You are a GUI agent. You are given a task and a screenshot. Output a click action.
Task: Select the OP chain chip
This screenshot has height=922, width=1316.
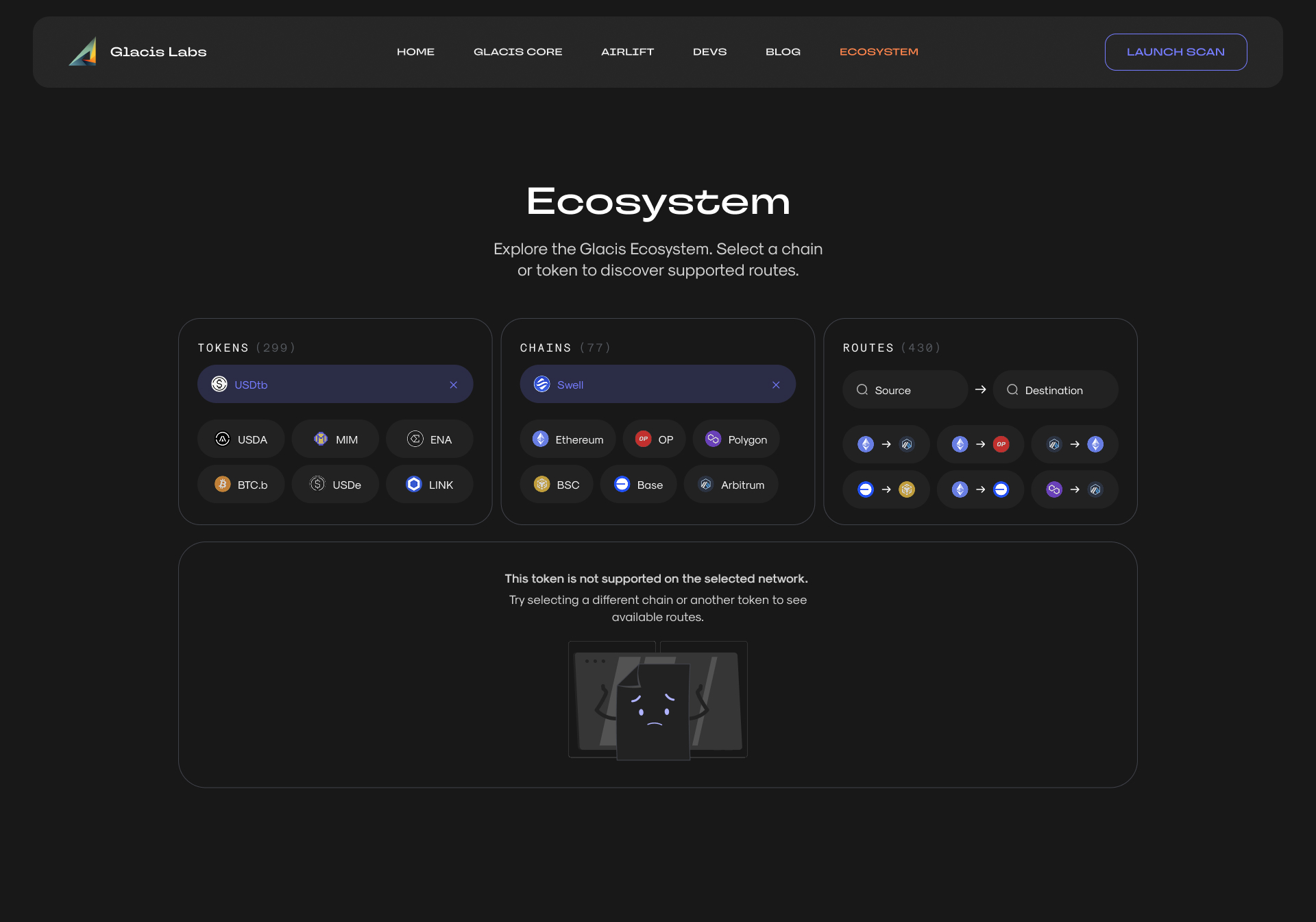click(654, 439)
